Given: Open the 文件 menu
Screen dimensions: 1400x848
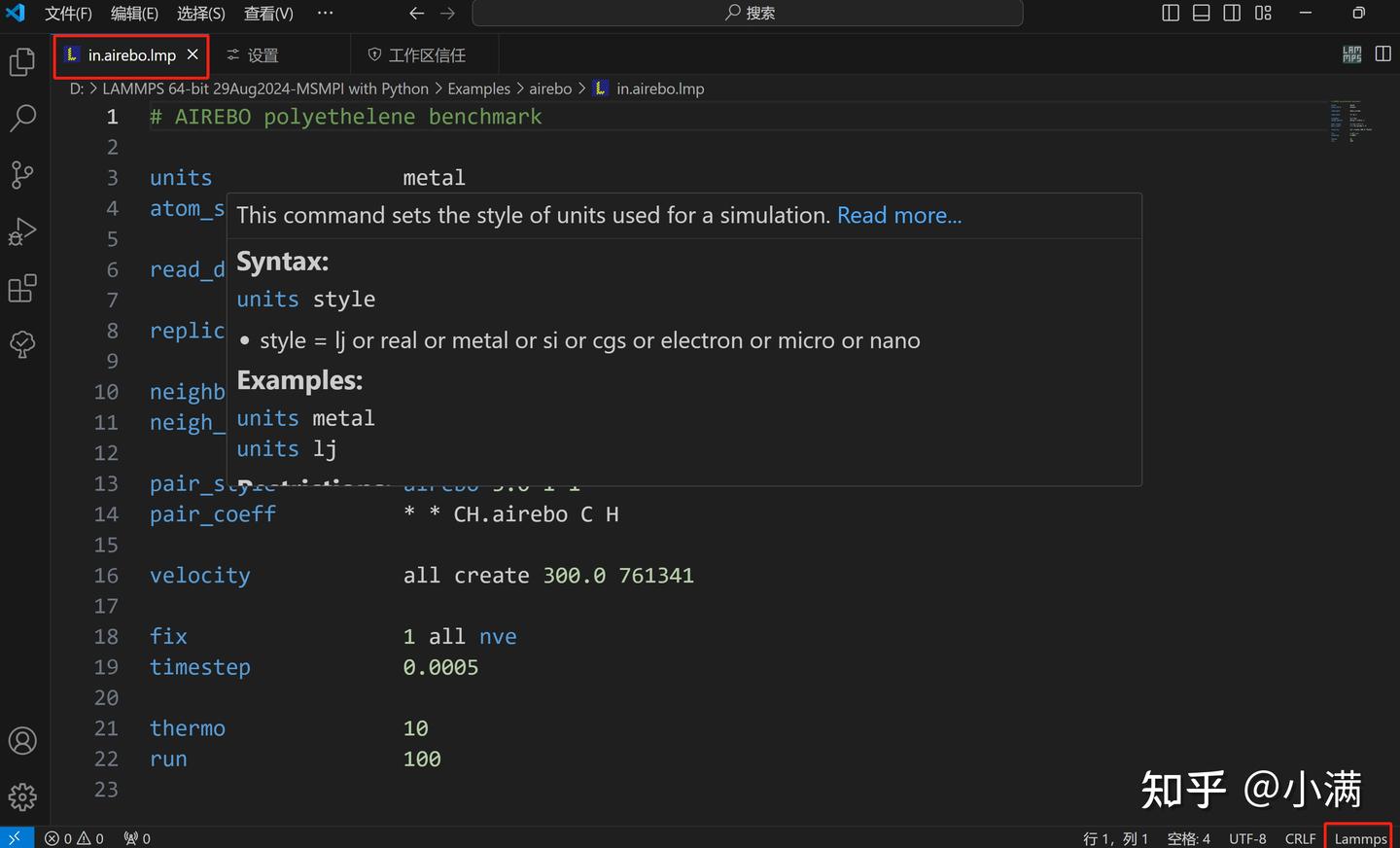Looking at the screenshot, I should (x=66, y=14).
